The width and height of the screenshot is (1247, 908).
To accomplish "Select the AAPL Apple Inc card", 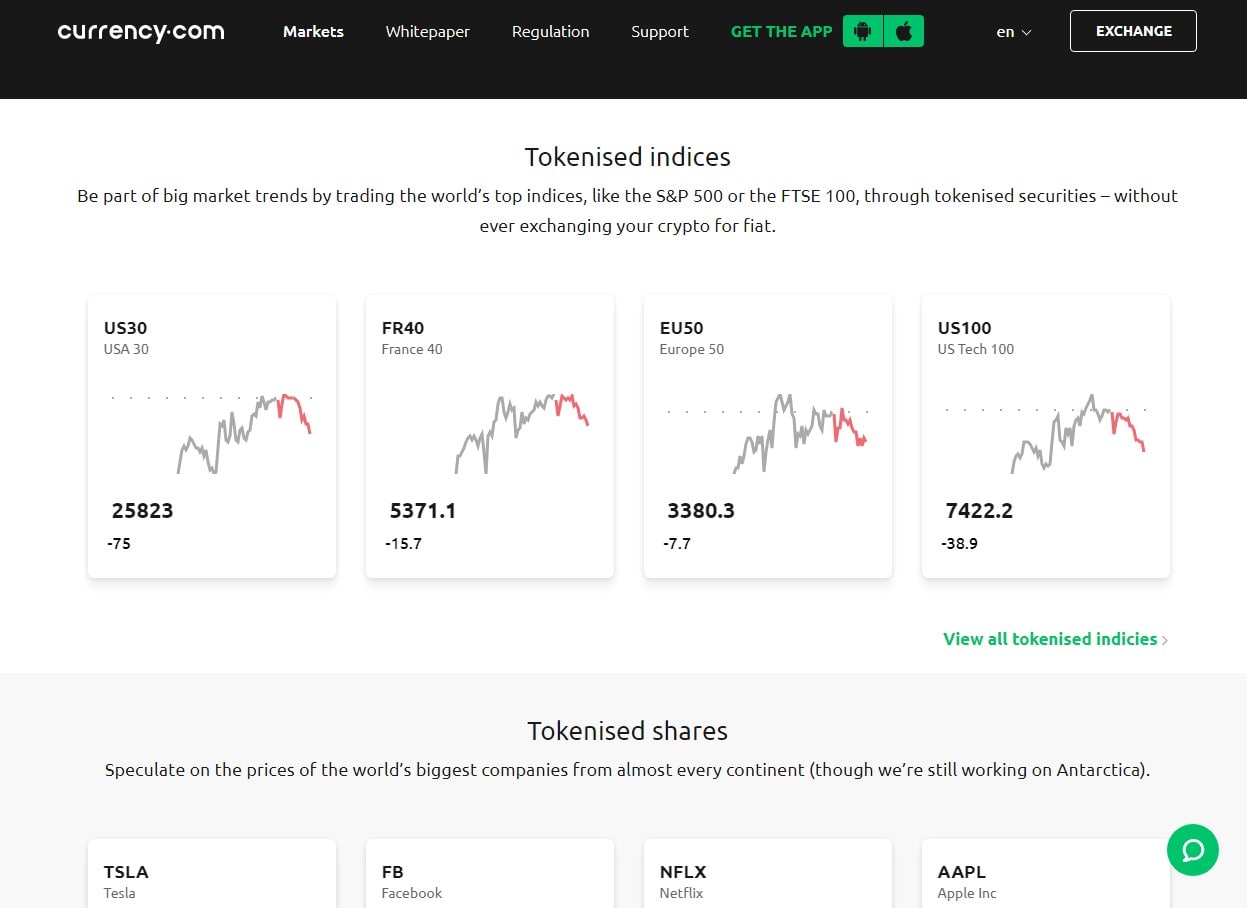I will tap(1046, 875).
